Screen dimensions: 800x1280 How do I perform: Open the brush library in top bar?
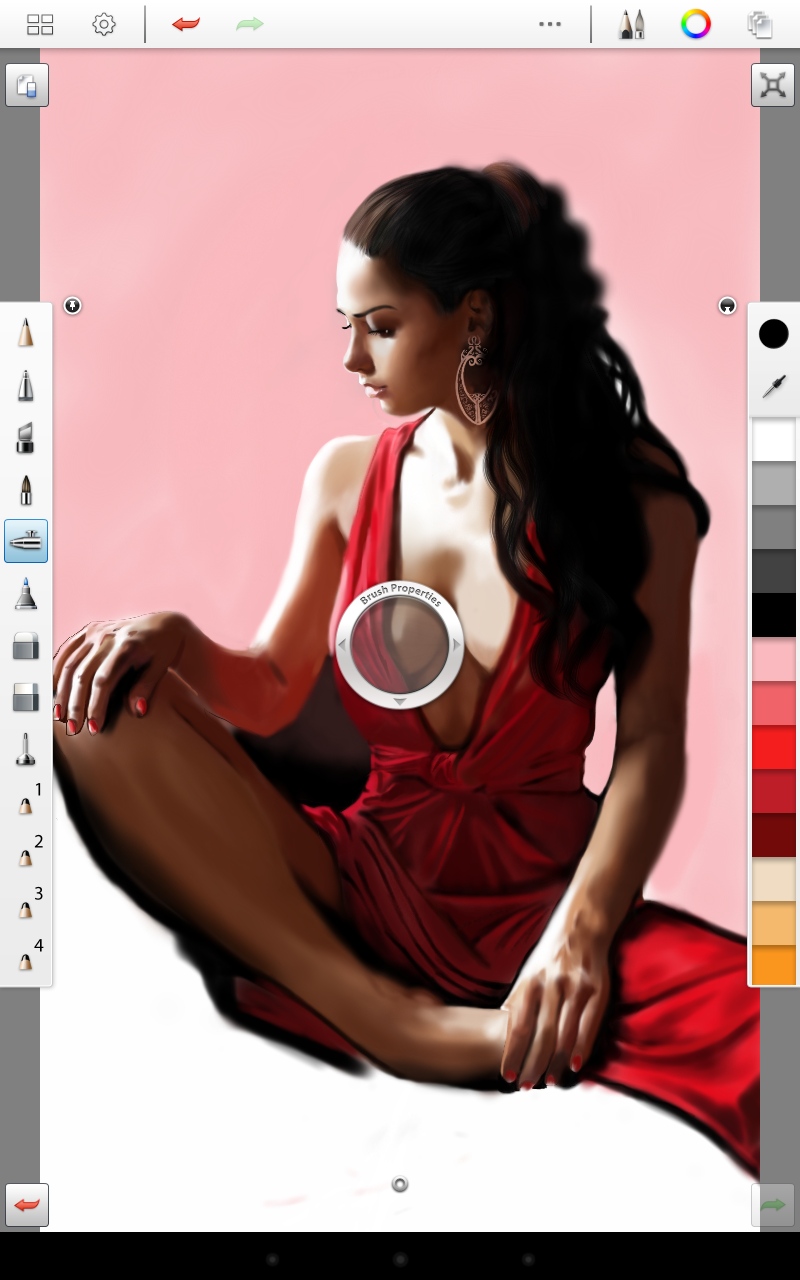coord(631,25)
